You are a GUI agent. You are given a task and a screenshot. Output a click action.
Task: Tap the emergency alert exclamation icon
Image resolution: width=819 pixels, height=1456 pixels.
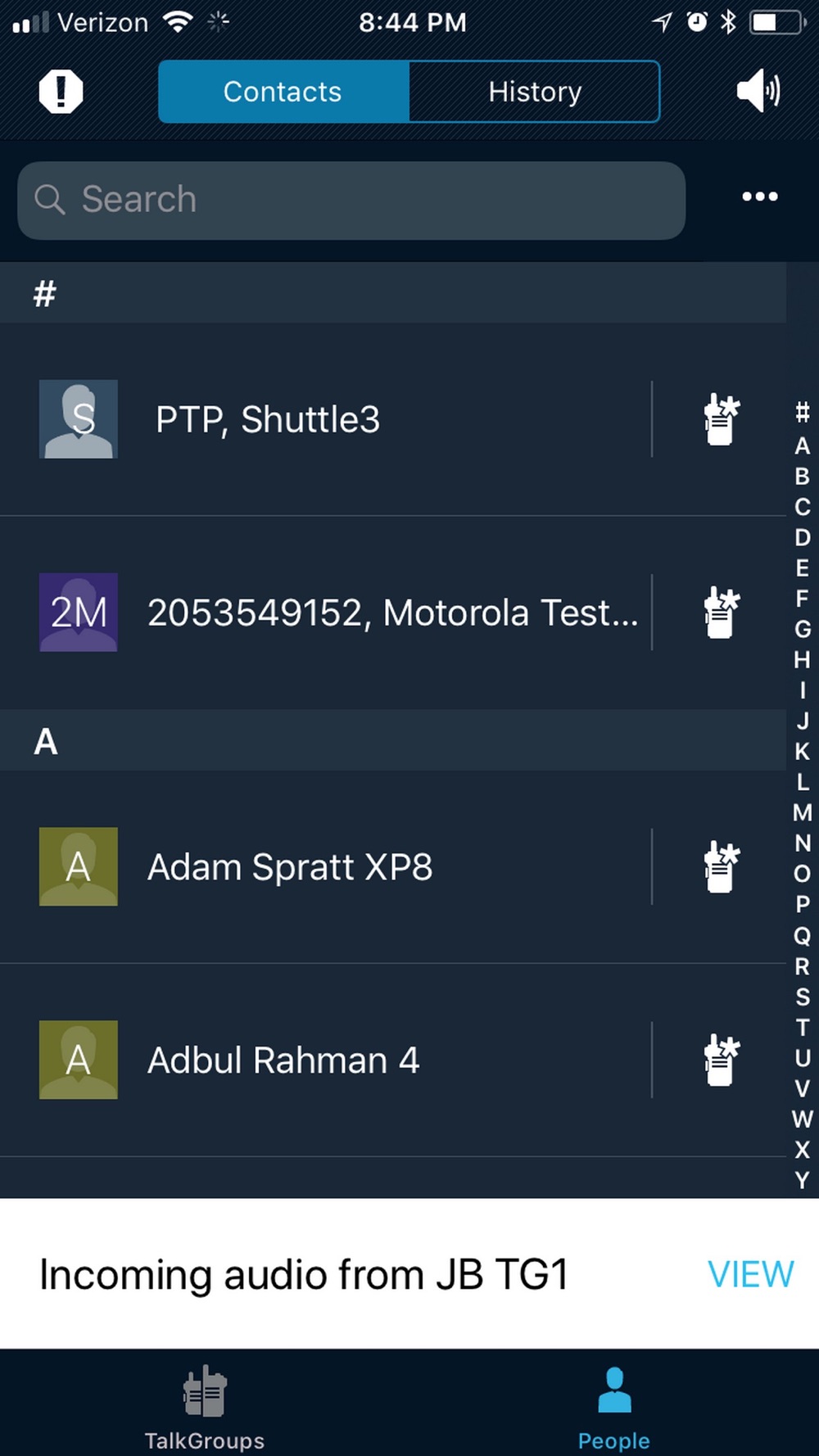tap(61, 91)
